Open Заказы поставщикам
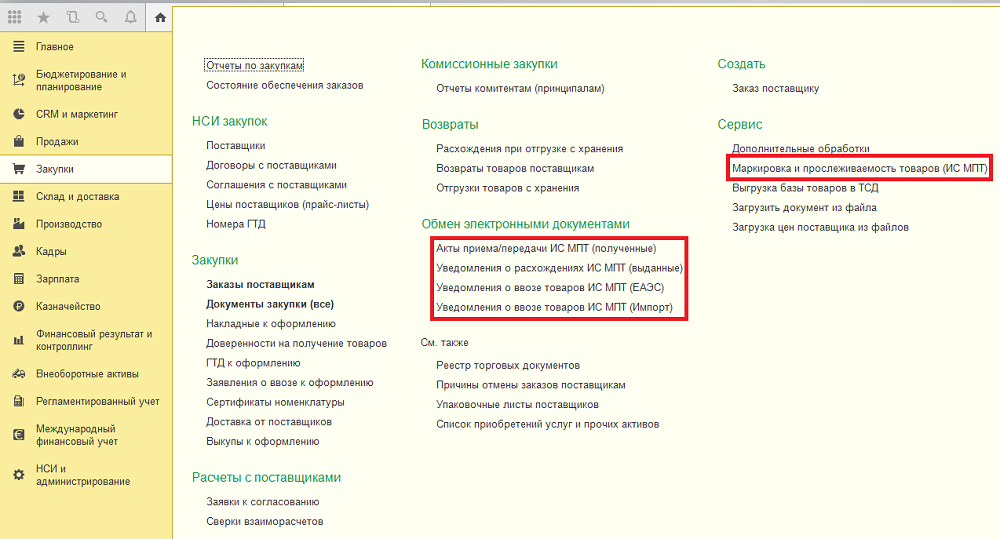The height and width of the screenshot is (539, 1000). [260, 284]
